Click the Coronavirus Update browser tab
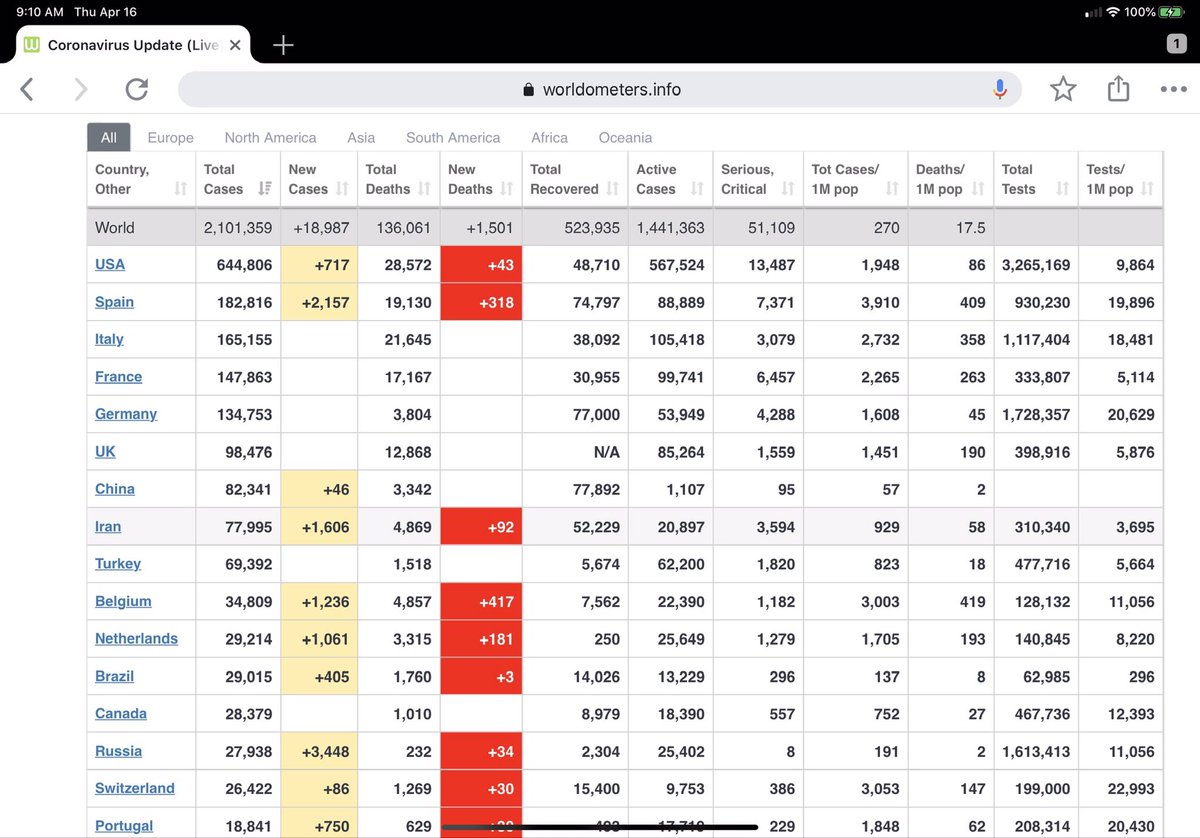Viewport: 1200px width, 838px height. 132,45
